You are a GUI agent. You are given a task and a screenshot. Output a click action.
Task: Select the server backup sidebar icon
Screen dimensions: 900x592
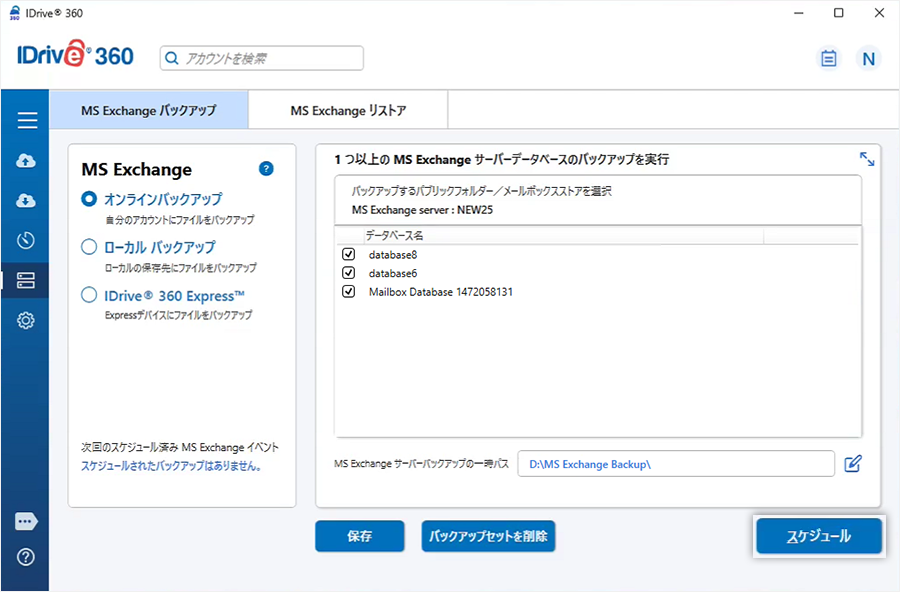click(x=27, y=281)
